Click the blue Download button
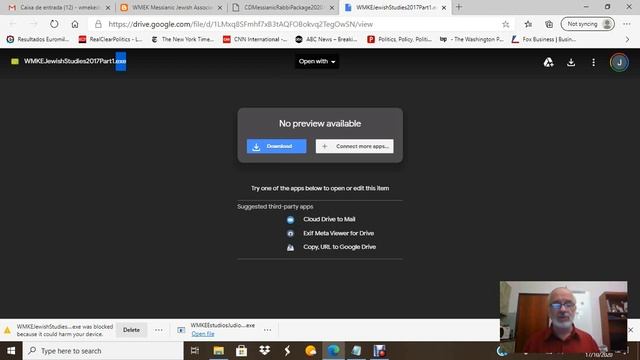The image size is (640, 360). (x=276, y=146)
